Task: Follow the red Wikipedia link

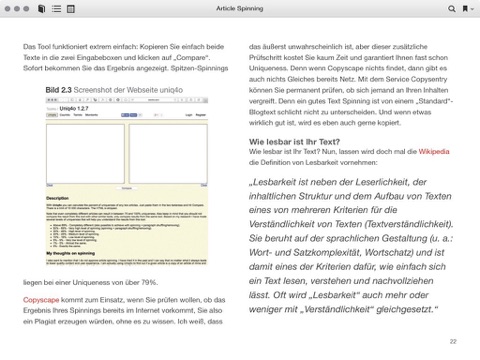Action: (x=434, y=152)
